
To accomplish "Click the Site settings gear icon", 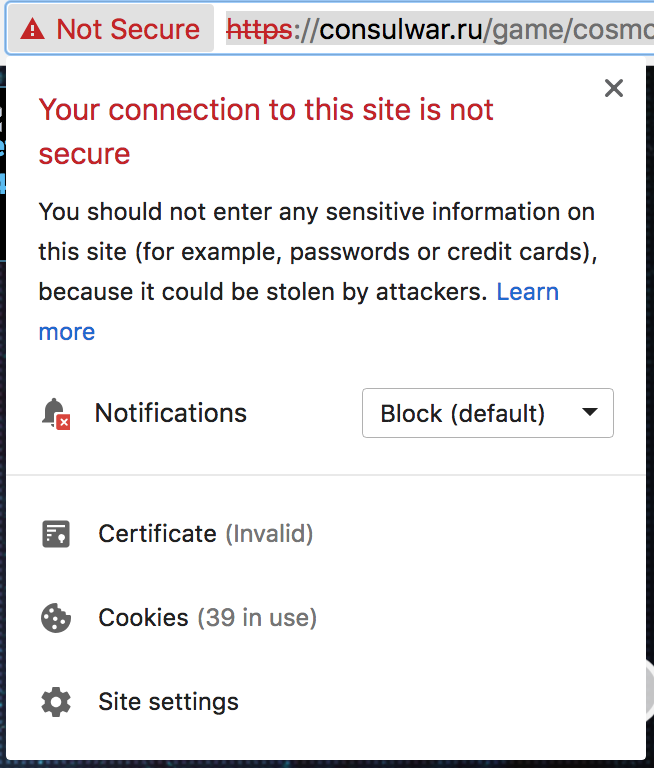I will pyautogui.click(x=56, y=702).
